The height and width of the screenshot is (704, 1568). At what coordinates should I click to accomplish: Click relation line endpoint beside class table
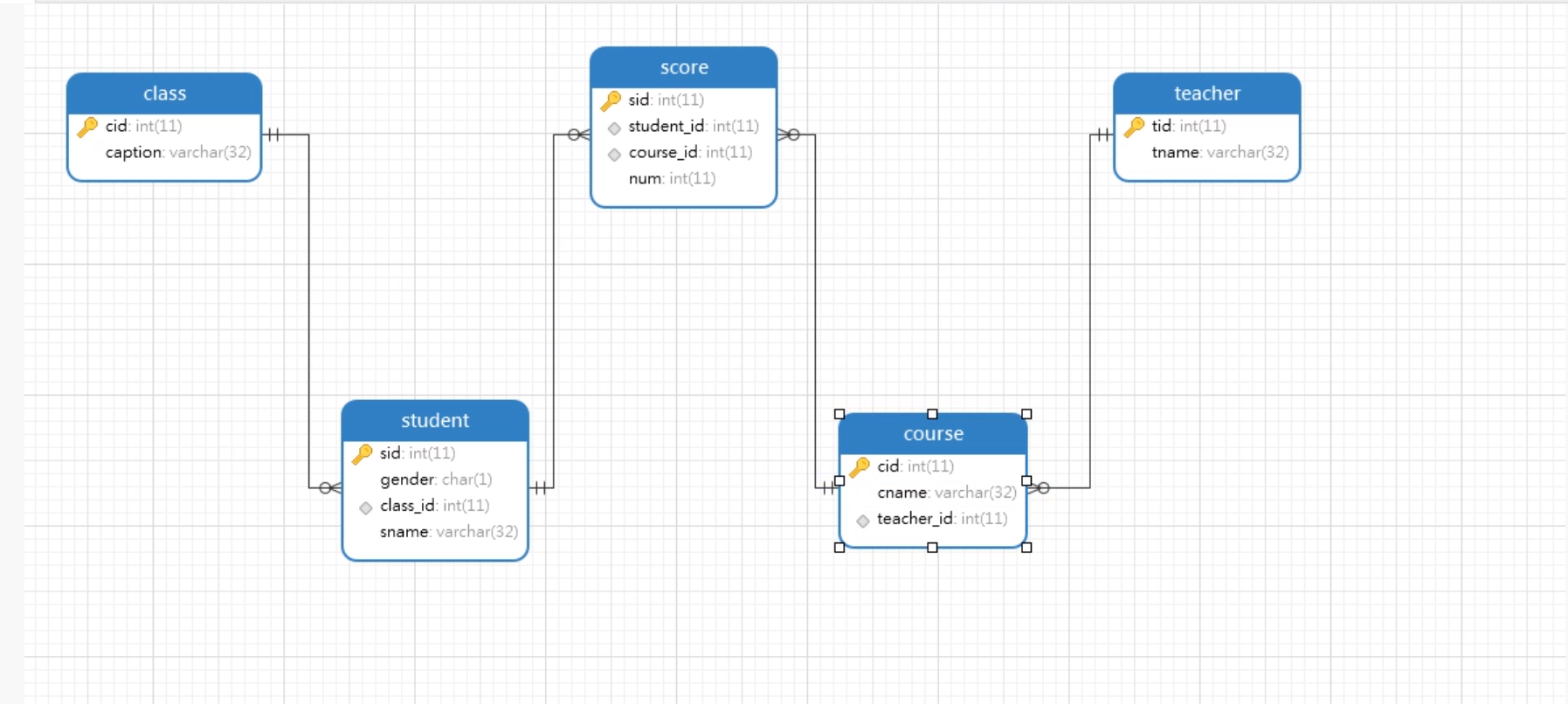coord(273,135)
